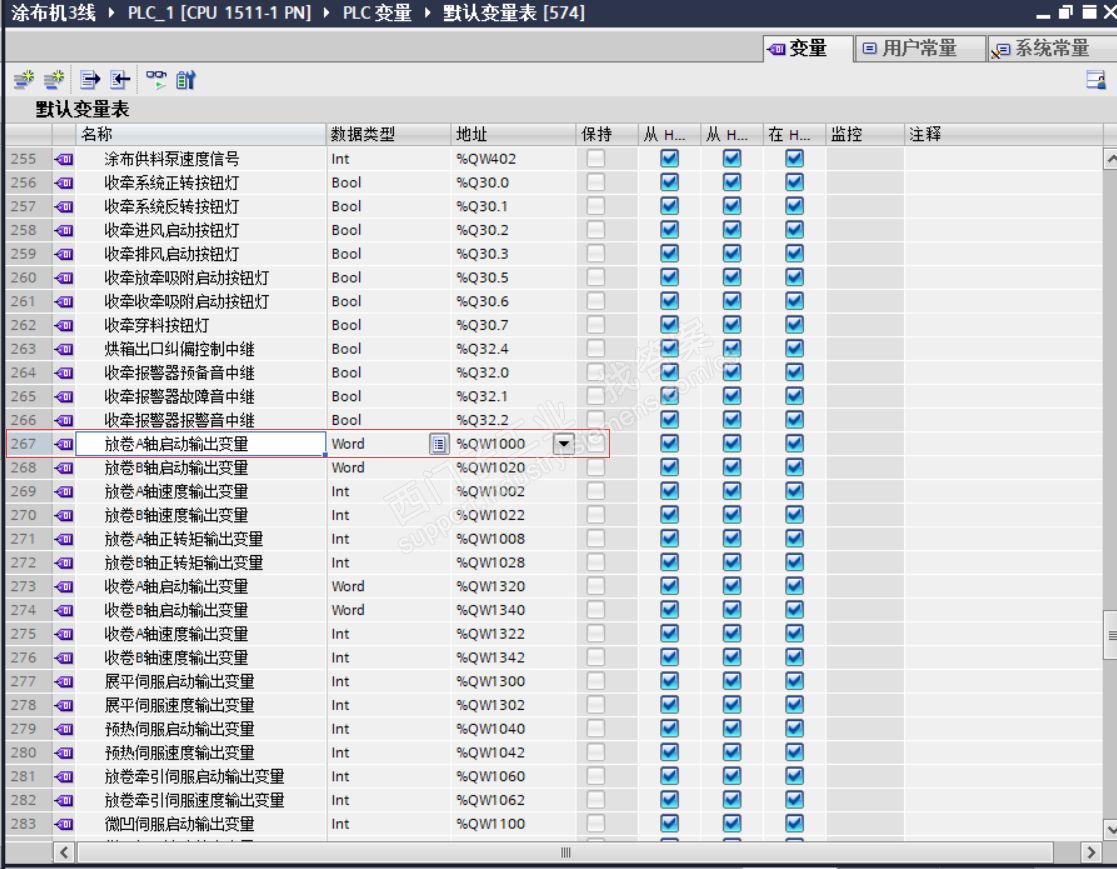This screenshot has width=1117, height=869.
Task: Open address dropdown for %QW1000
Action: (563, 444)
